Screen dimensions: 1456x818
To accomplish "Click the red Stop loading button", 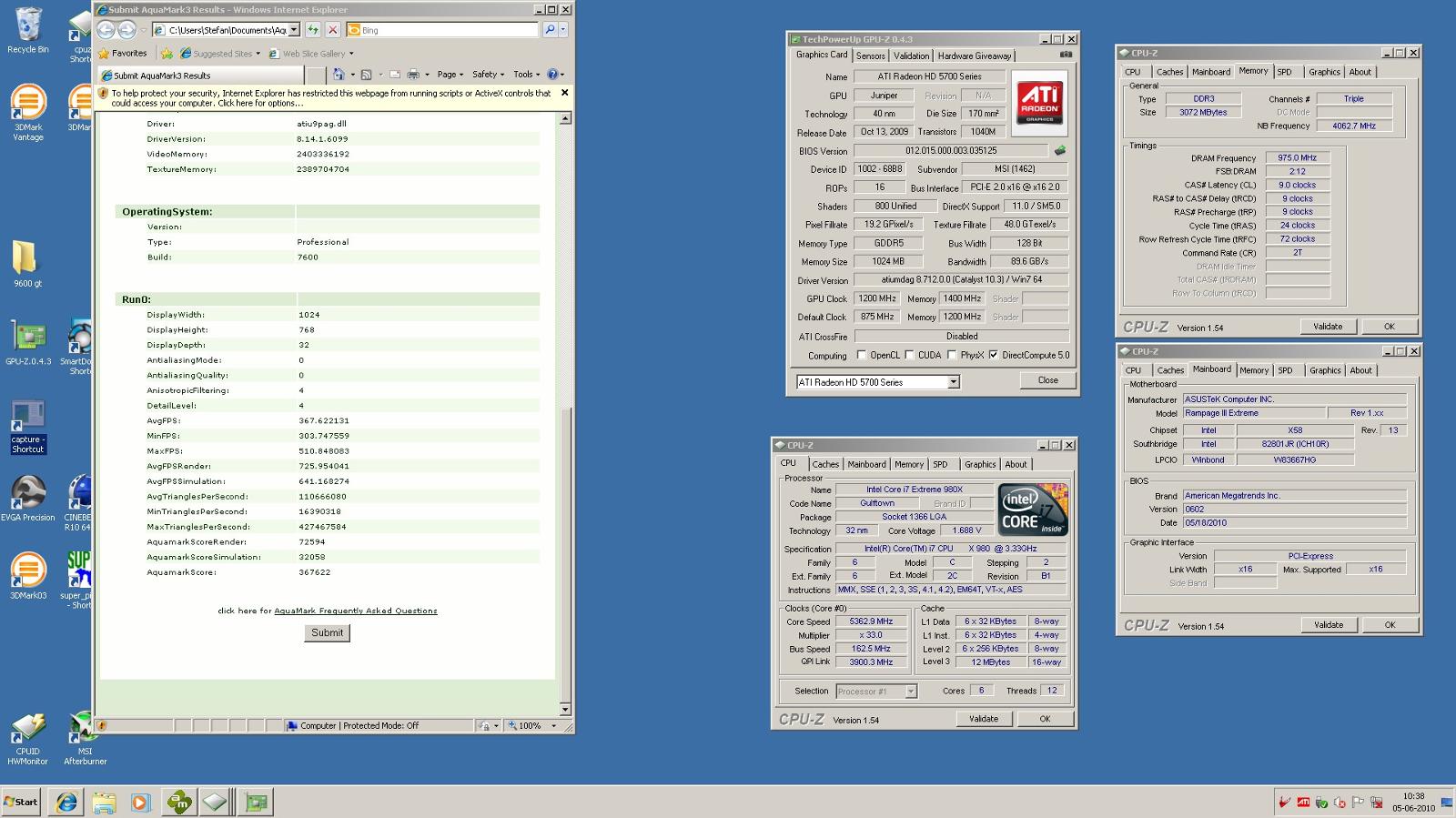I will click(332, 30).
